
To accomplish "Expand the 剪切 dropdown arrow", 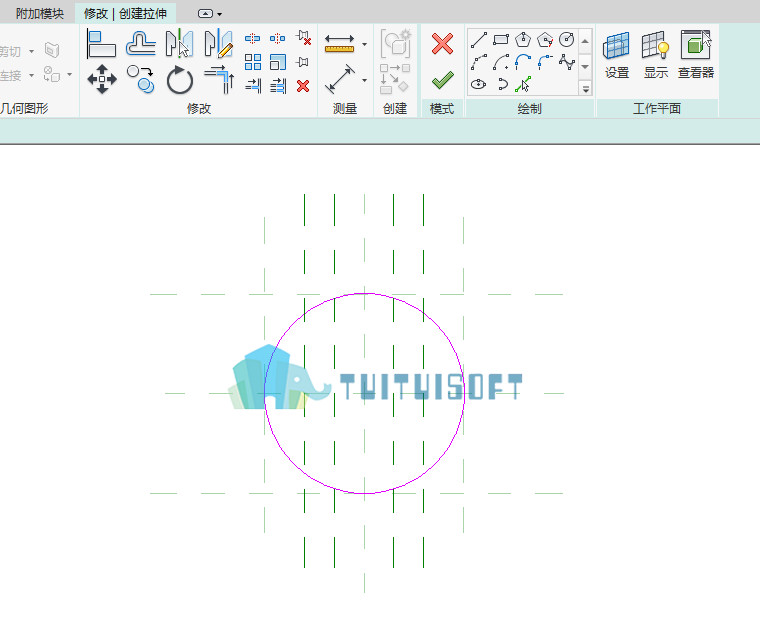I will point(32,51).
